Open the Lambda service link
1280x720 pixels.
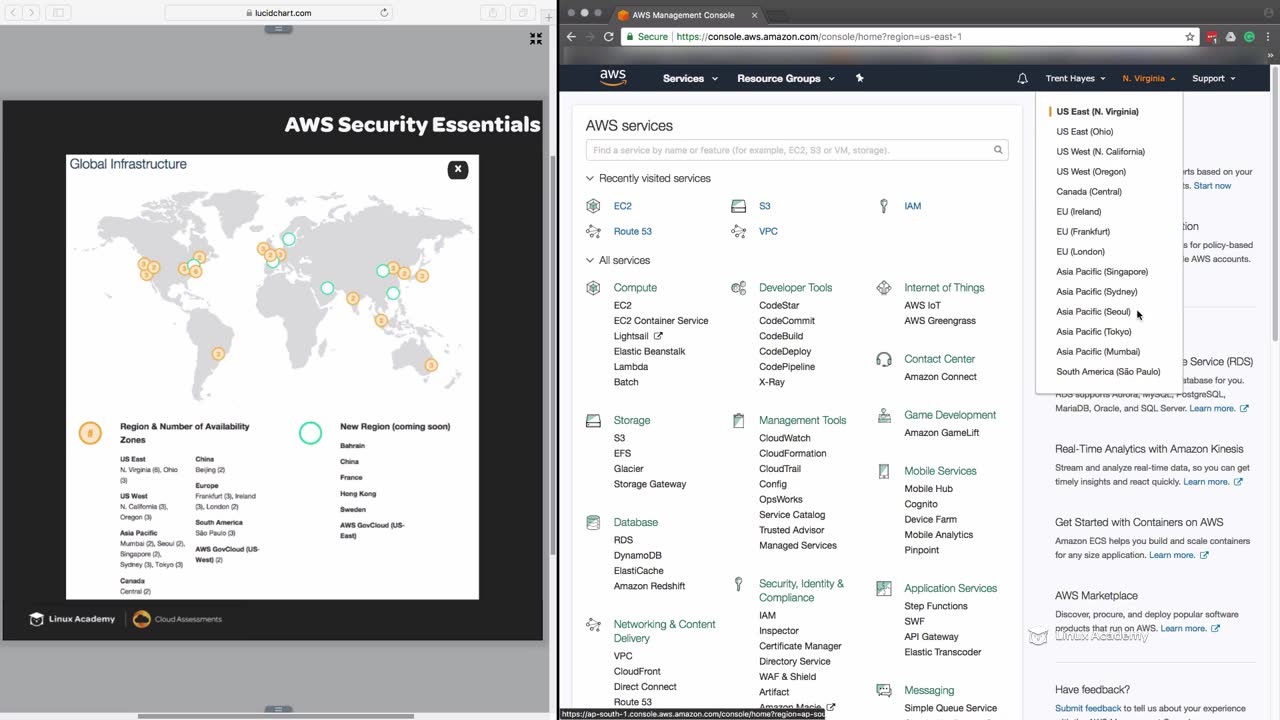630,367
